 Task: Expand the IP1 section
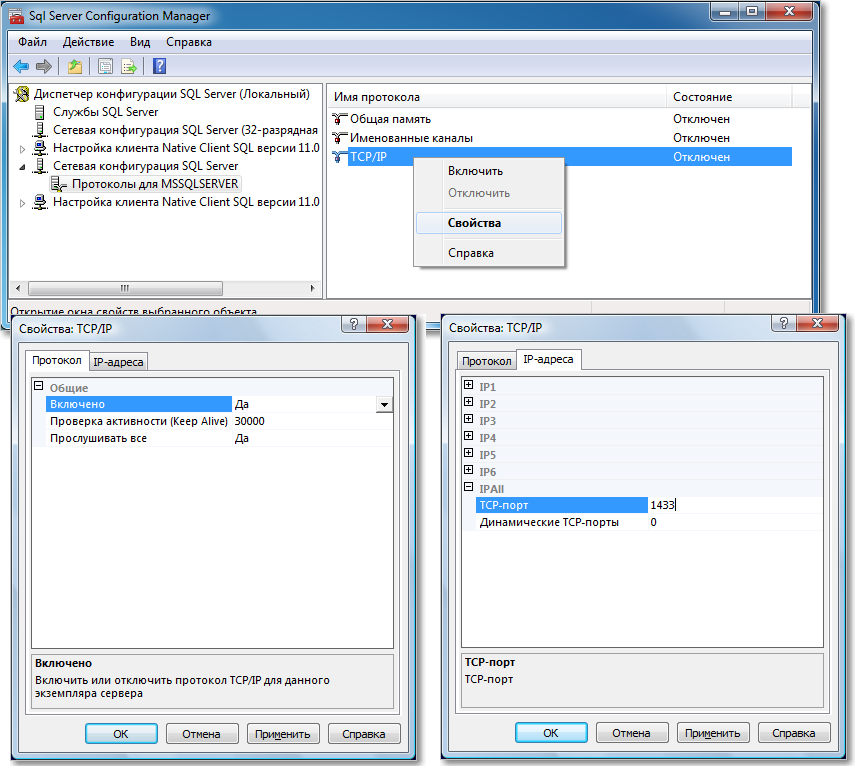(468, 385)
